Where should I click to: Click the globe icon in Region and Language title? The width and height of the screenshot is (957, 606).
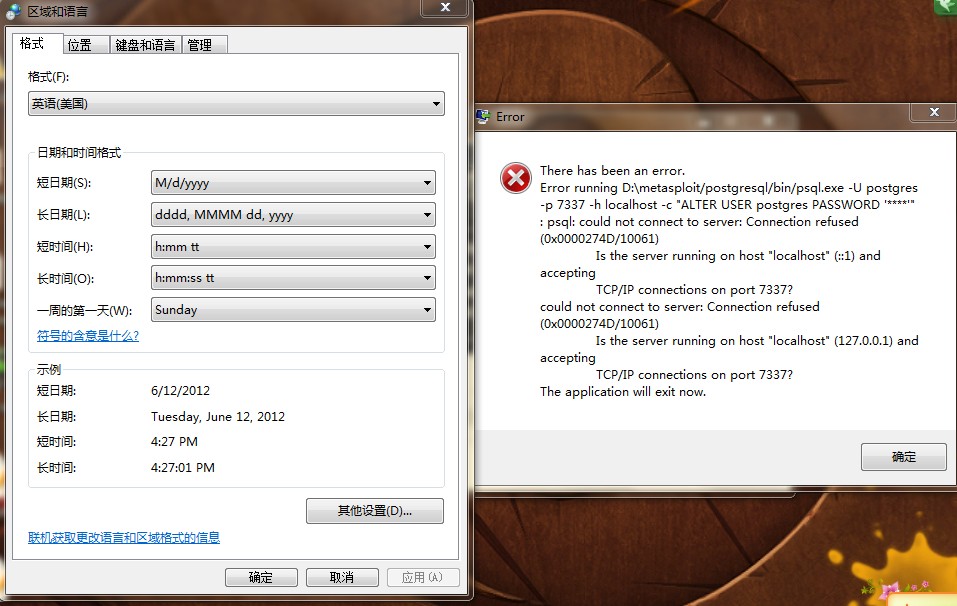(x=13, y=11)
